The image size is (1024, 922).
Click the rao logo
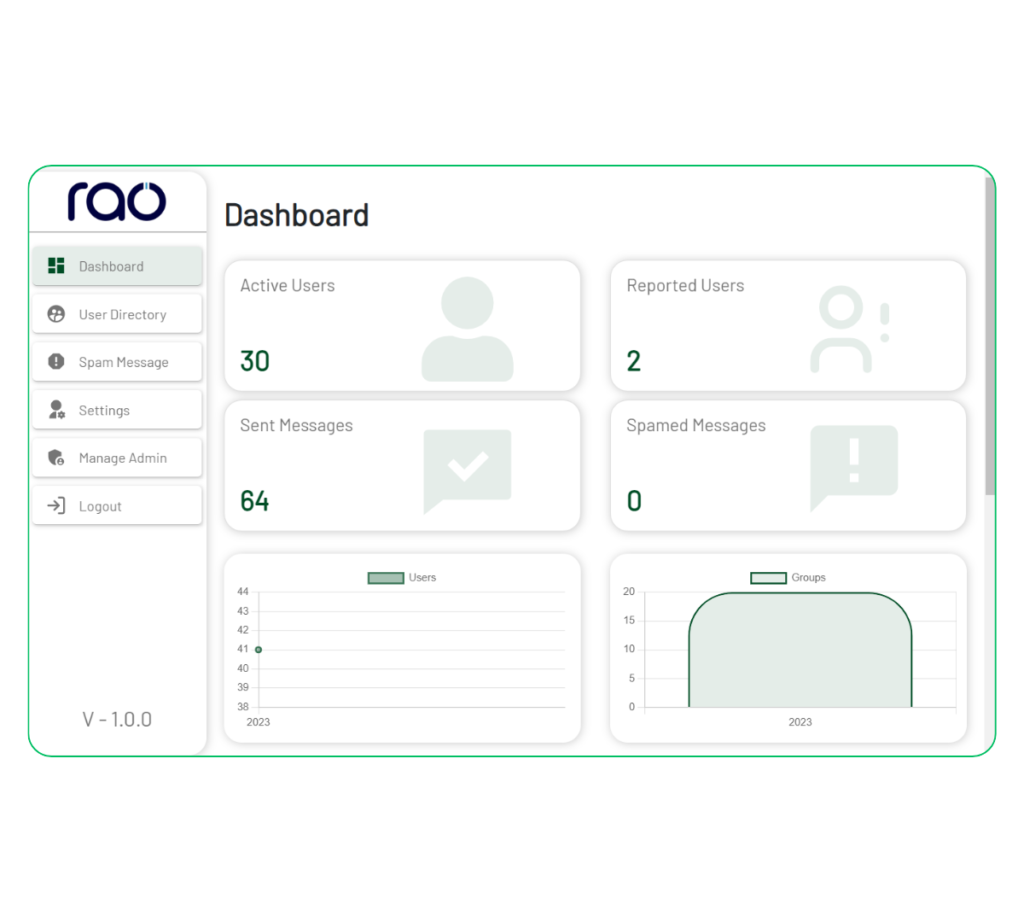pyautogui.click(x=117, y=201)
